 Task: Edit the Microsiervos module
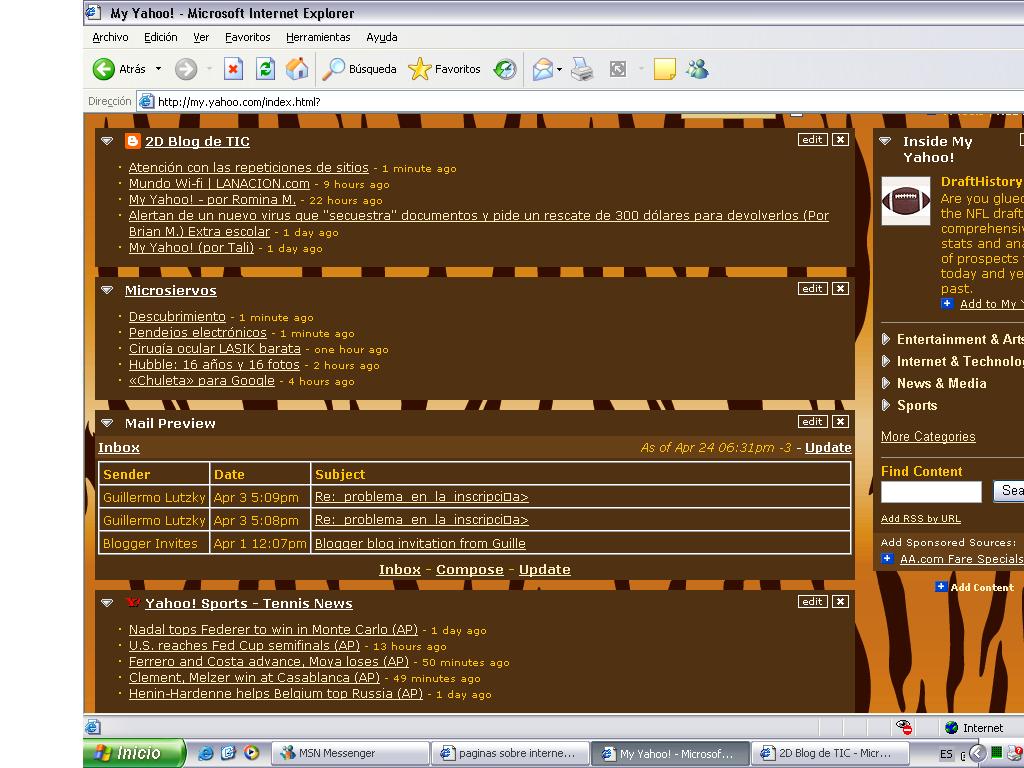click(x=812, y=289)
